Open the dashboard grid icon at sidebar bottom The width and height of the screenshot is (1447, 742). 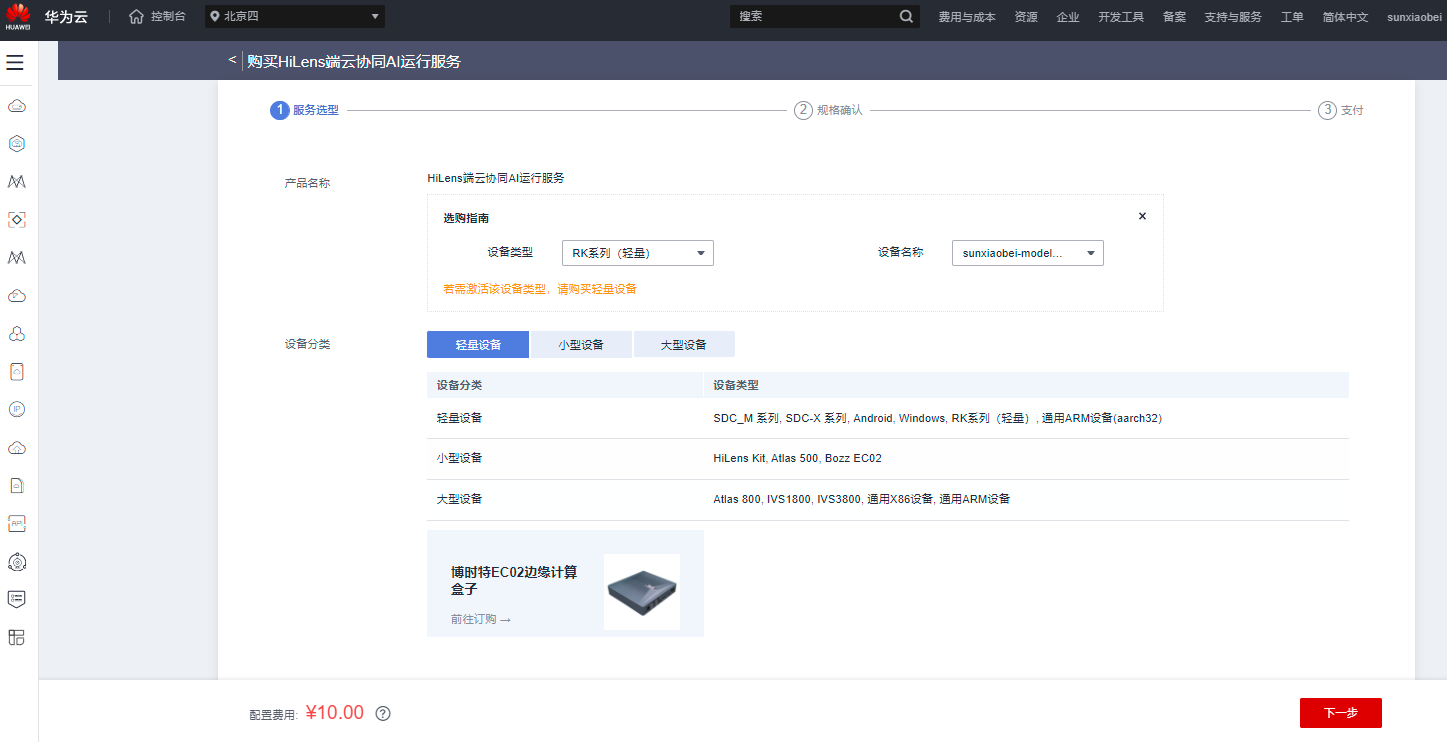click(16, 637)
